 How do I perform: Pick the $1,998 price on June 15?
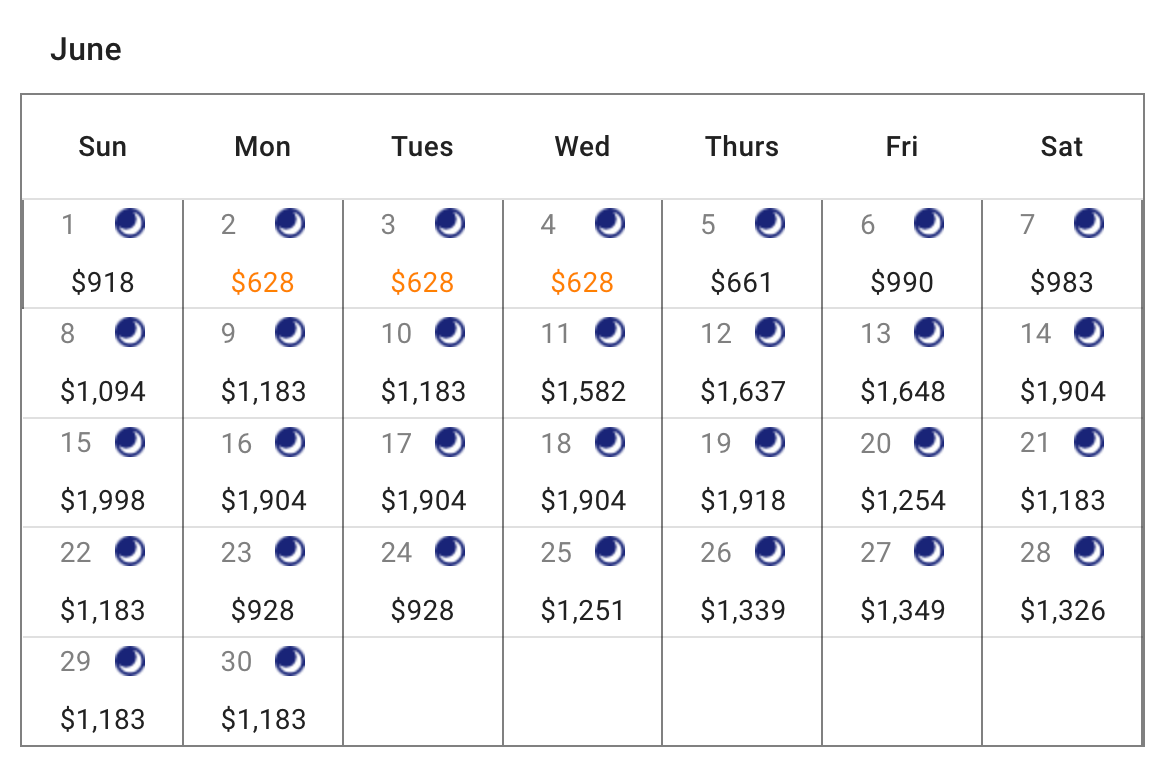coord(102,501)
